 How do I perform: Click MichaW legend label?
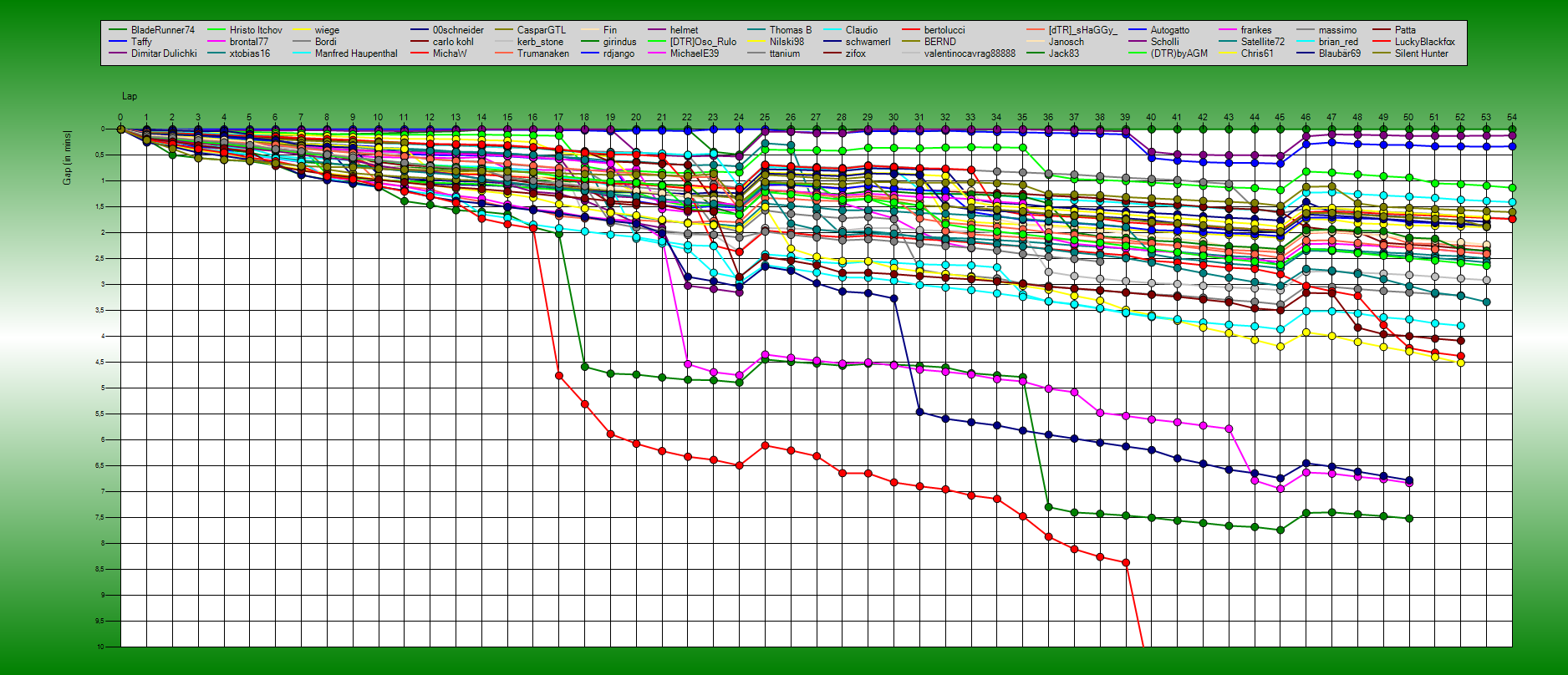(450, 53)
